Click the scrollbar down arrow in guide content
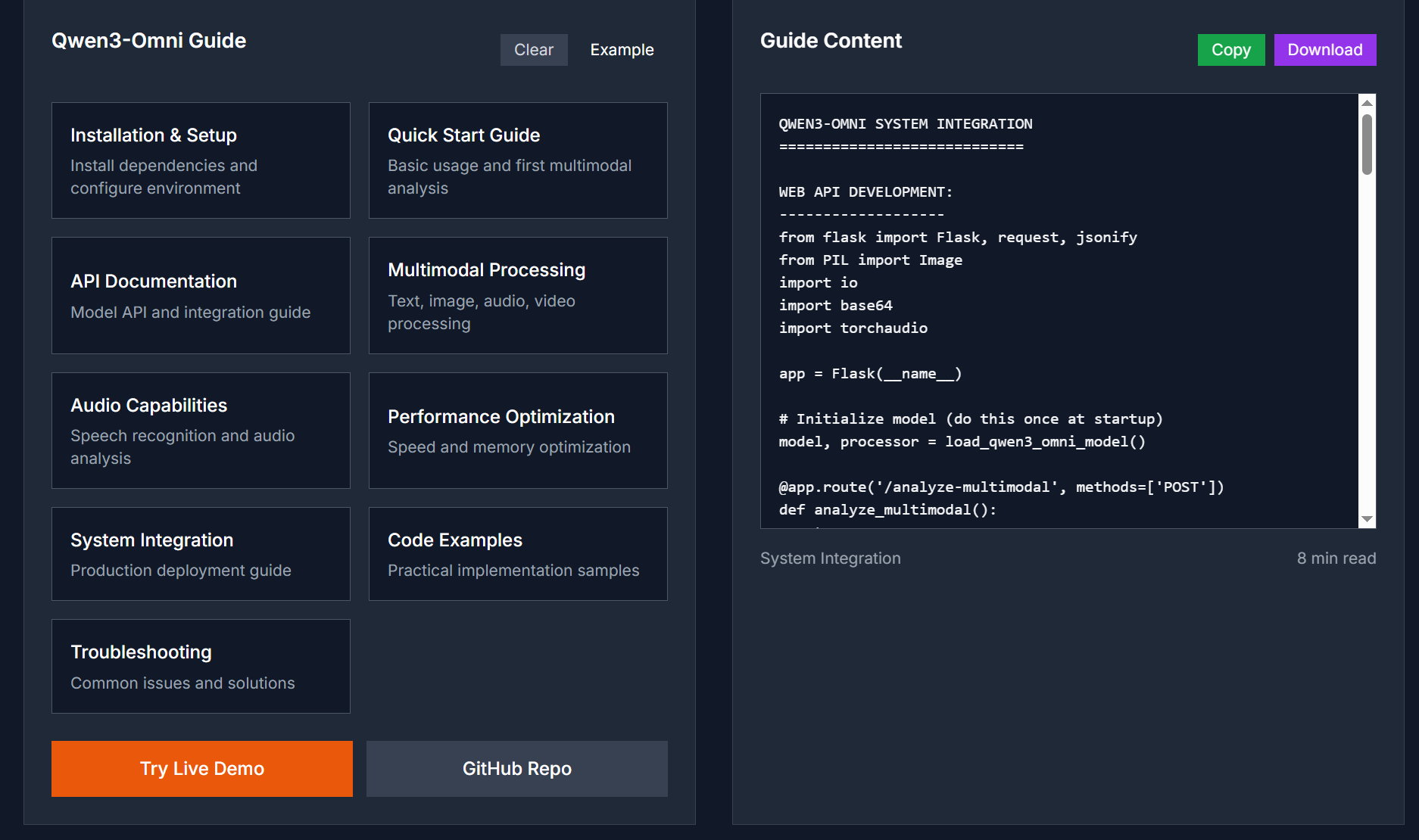This screenshot has height=840, width=1419. [1367, 519]
